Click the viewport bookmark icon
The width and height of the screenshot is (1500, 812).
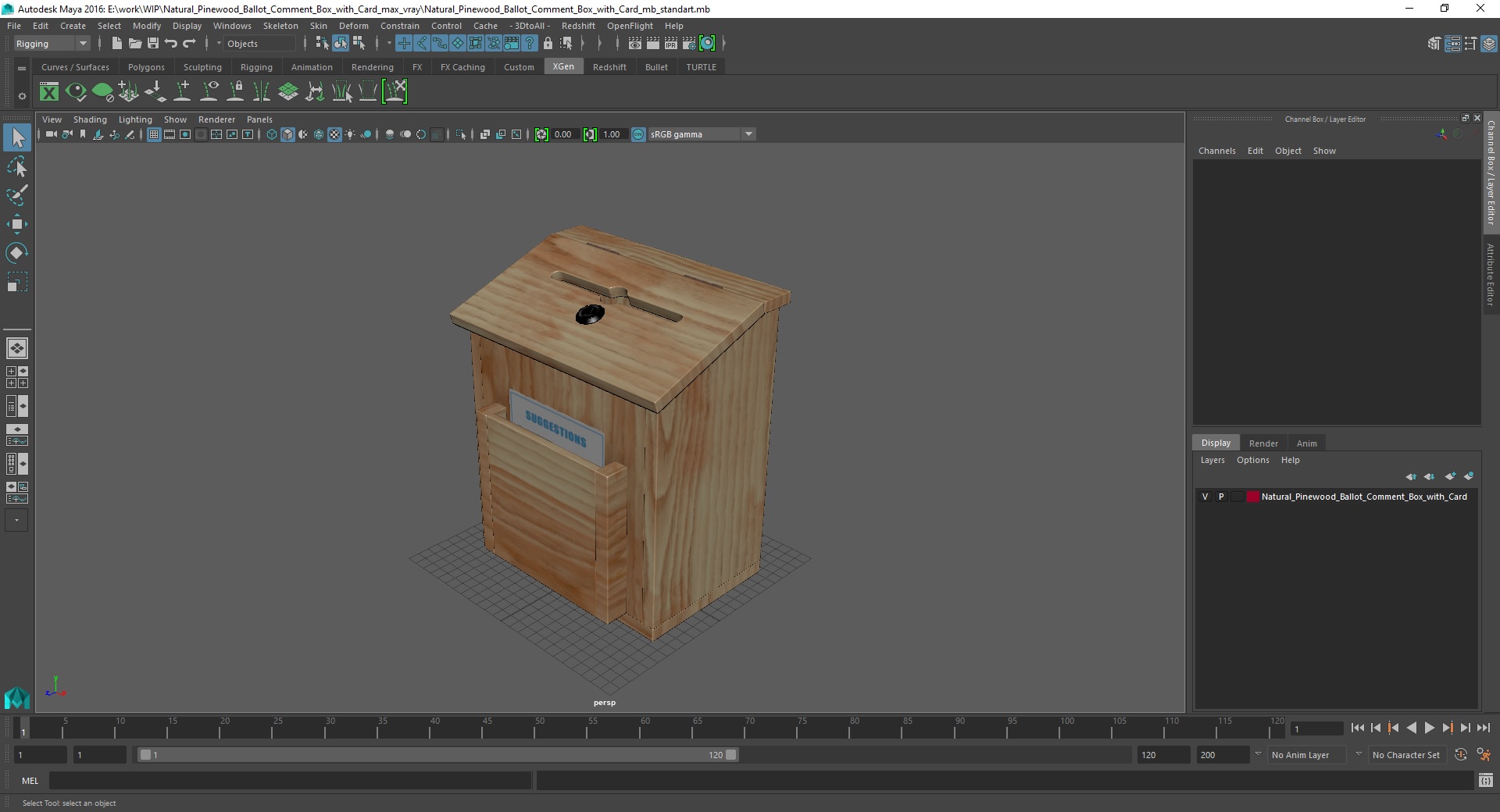coord(83,134)
